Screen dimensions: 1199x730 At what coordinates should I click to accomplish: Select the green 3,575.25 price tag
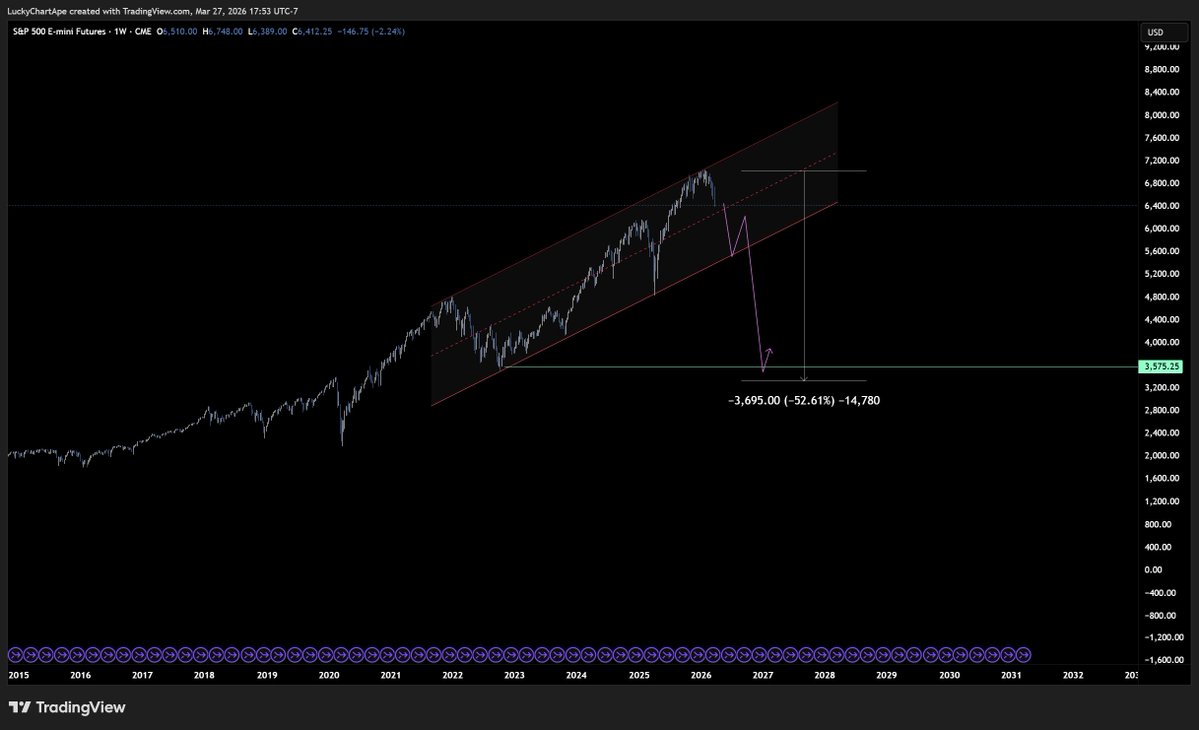1163,367
